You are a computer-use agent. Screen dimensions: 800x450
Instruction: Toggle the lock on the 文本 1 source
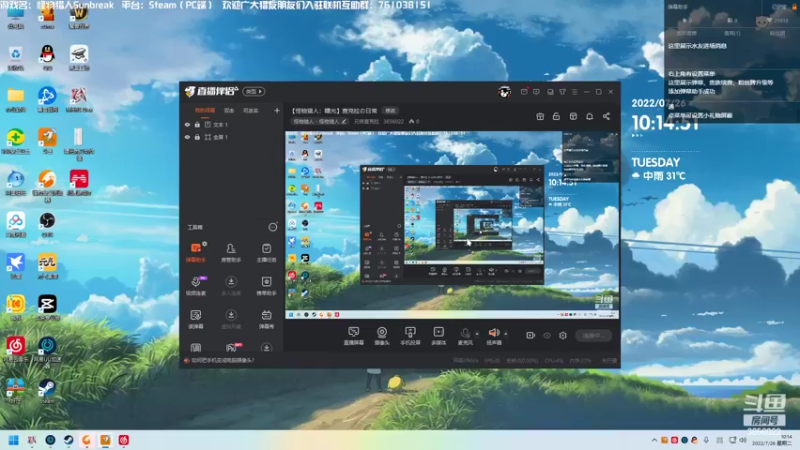tap(197, 124)
